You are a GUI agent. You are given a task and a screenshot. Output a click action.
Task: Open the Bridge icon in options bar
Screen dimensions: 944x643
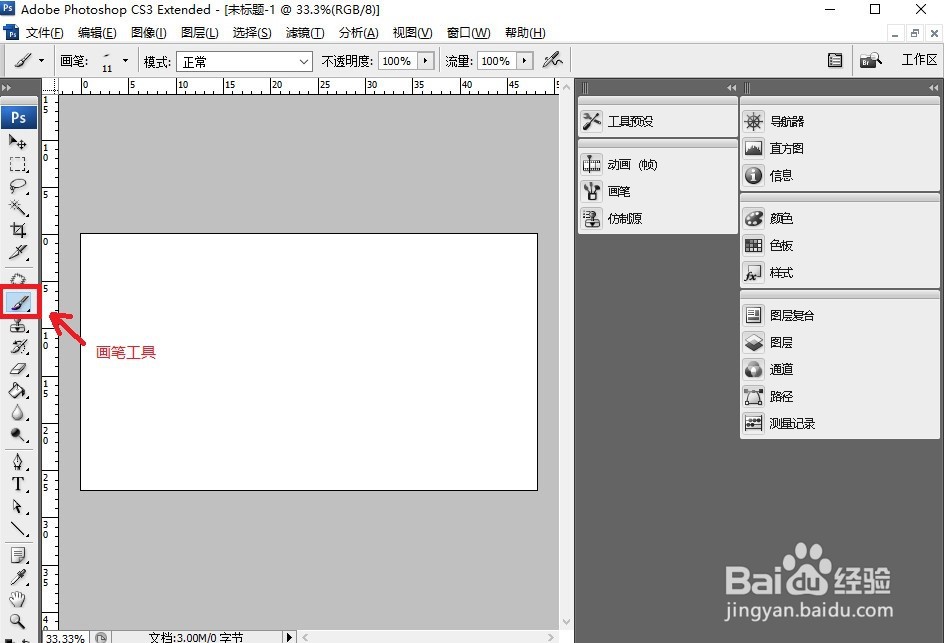click(x=871, y=60)
